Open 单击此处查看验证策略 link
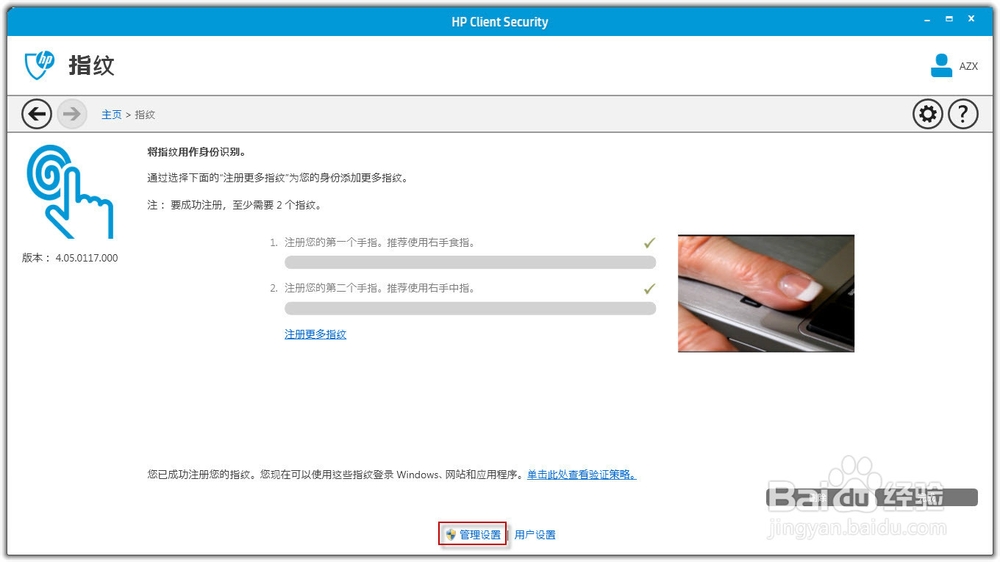1000x562 pixels. [x=581, y=475]
